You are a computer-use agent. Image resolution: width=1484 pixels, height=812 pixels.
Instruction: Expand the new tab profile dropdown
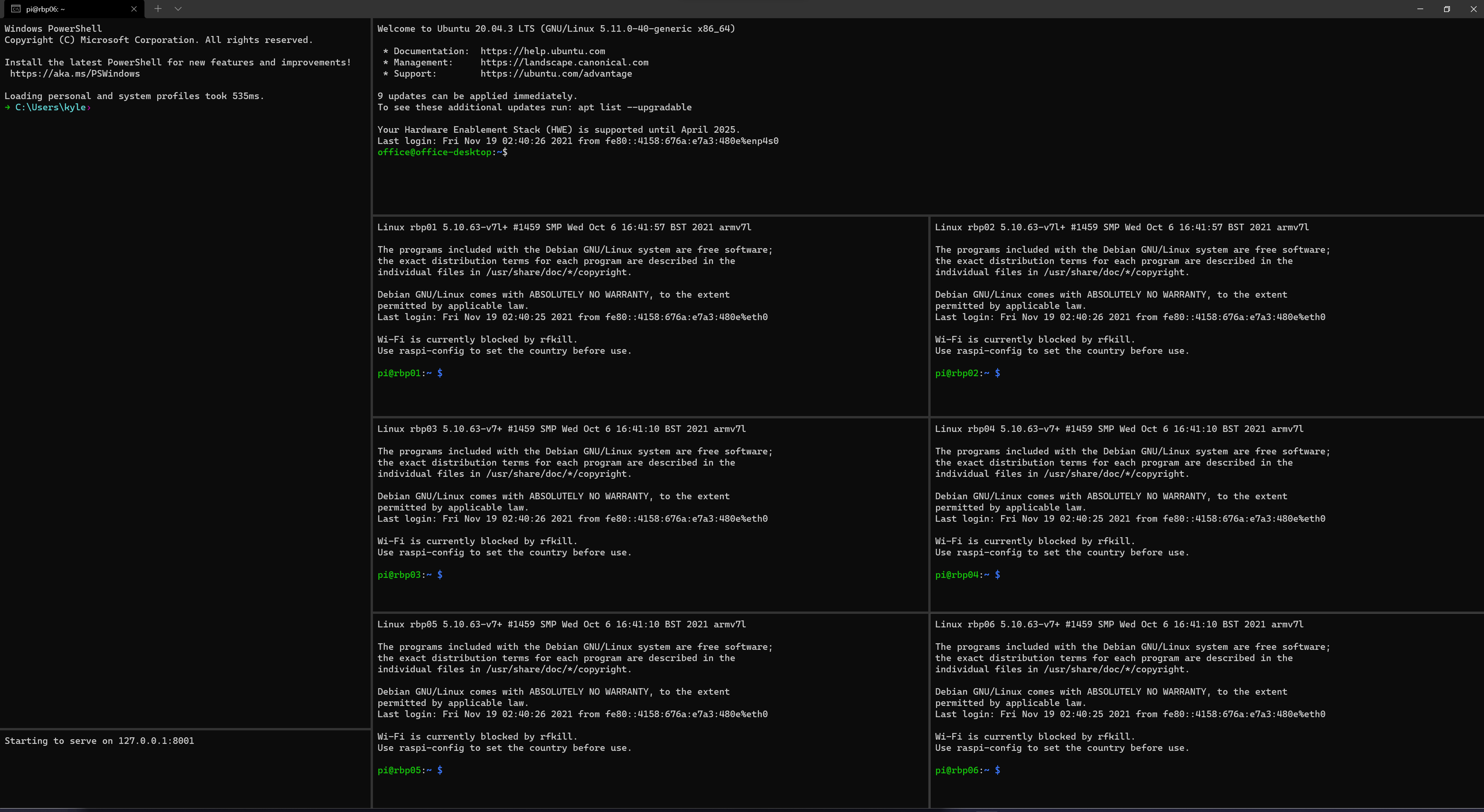[178, 9]
